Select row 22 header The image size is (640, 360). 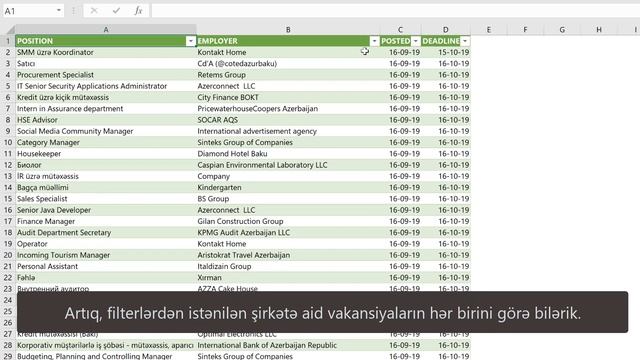pyautogui.click(x=8, y=278)
